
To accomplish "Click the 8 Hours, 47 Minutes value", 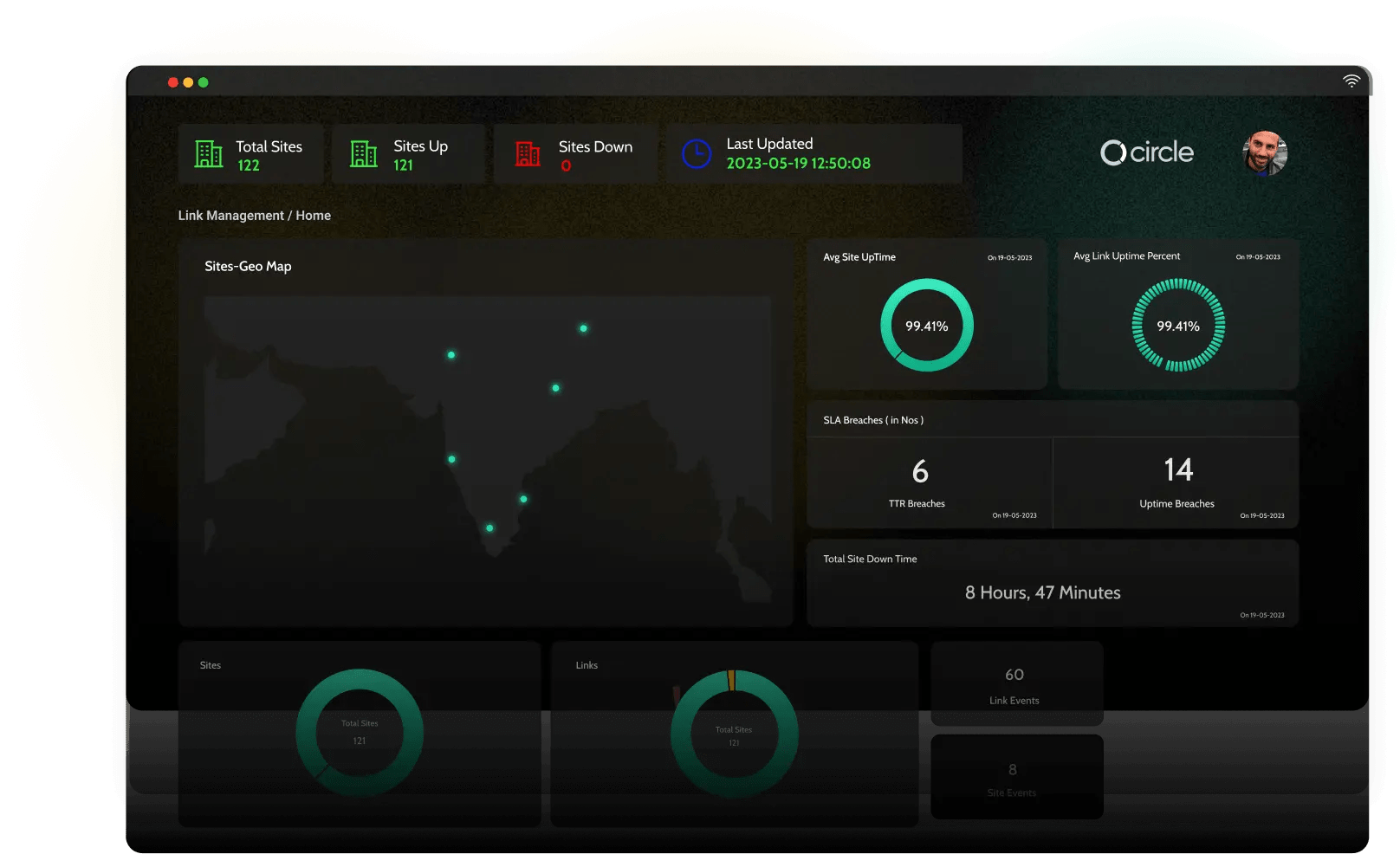I will [x=1043, y=593].
